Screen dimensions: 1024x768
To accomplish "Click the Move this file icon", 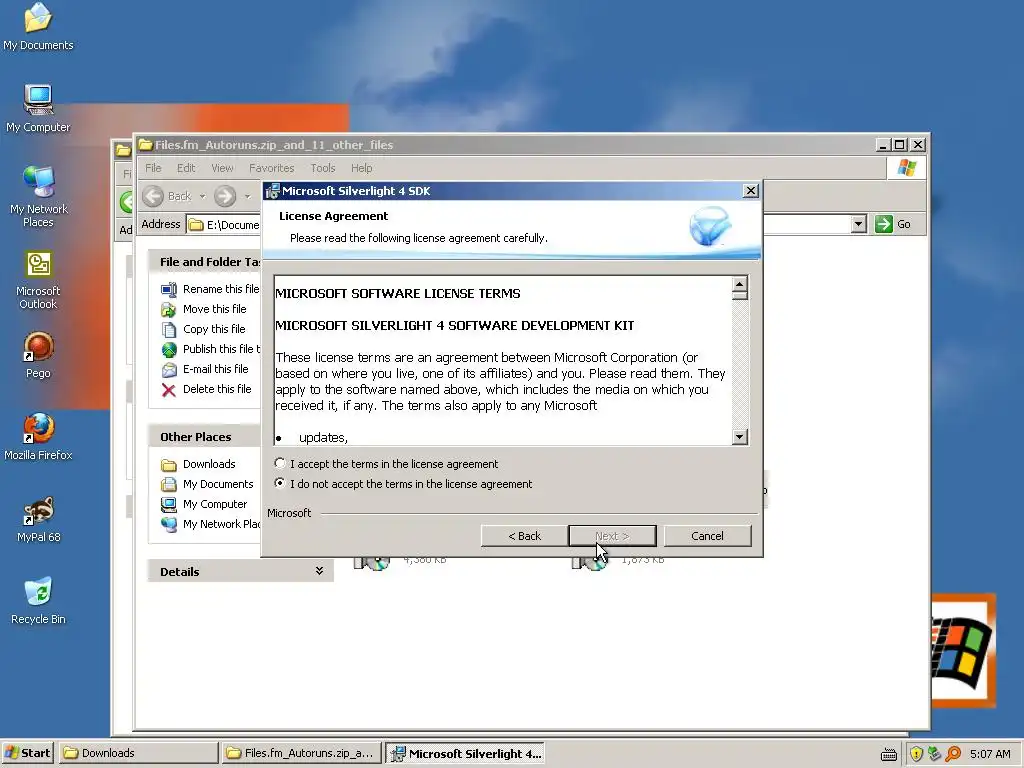I will click(168, 310).
